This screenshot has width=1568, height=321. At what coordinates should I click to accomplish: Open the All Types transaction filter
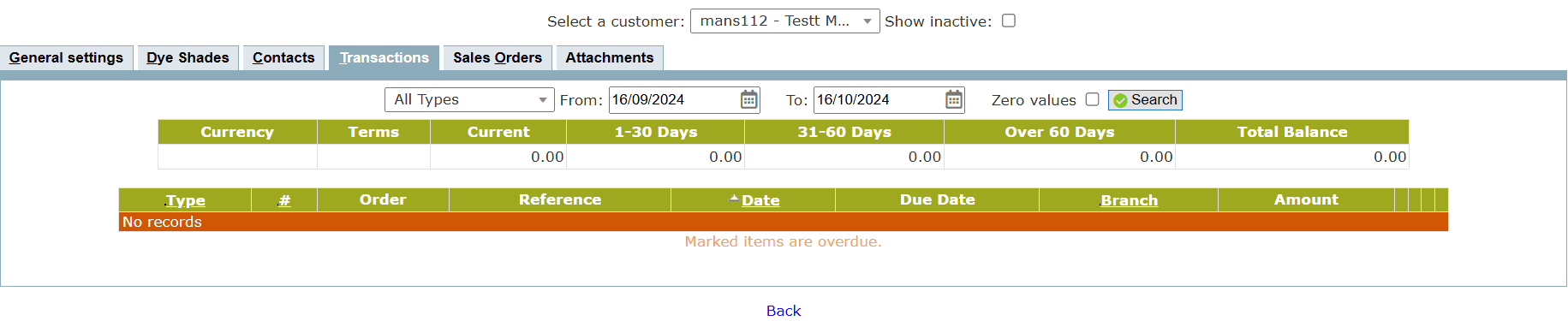[469, 100]
